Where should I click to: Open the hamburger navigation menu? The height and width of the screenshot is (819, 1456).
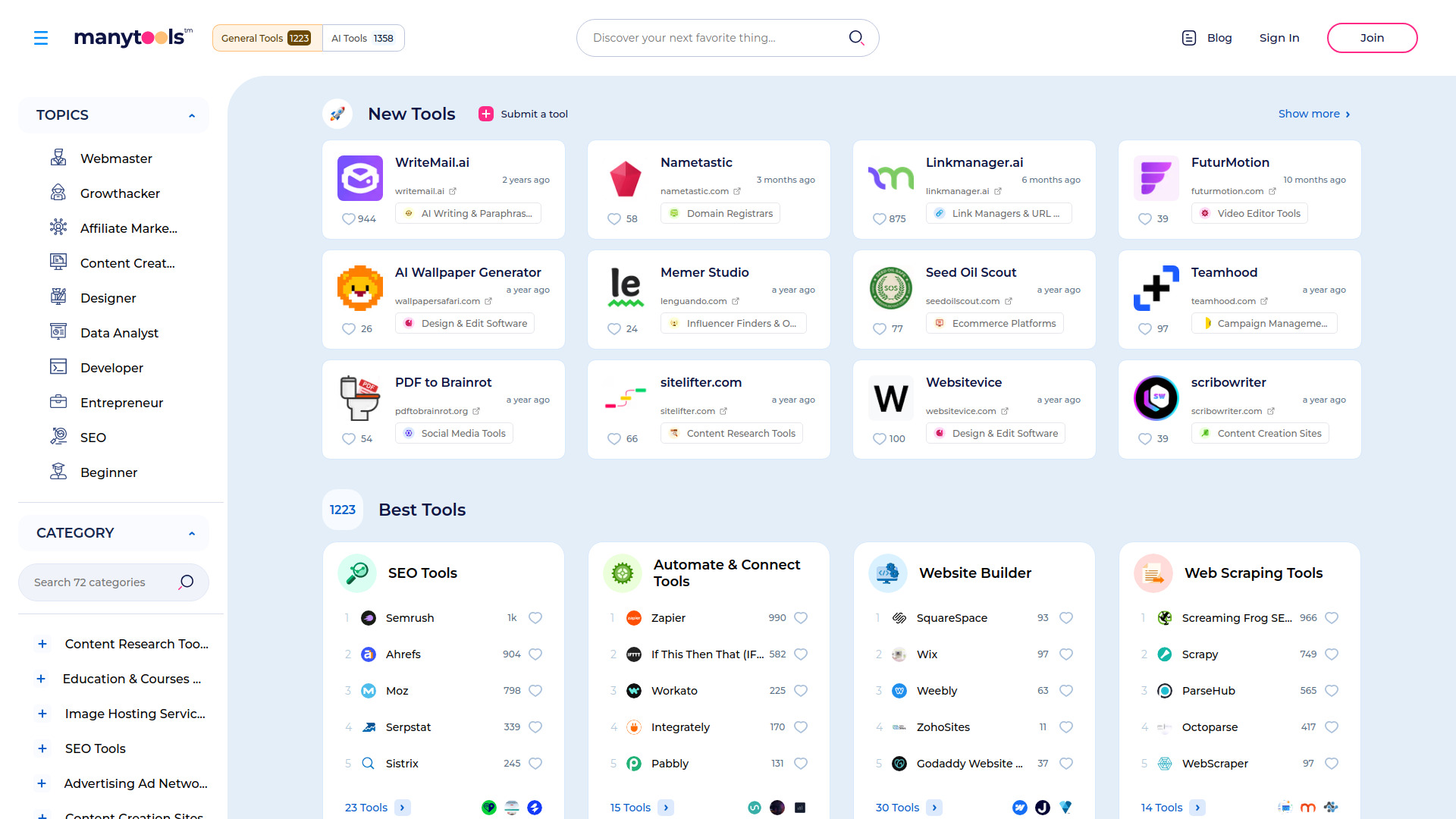(x=41, y=37)
